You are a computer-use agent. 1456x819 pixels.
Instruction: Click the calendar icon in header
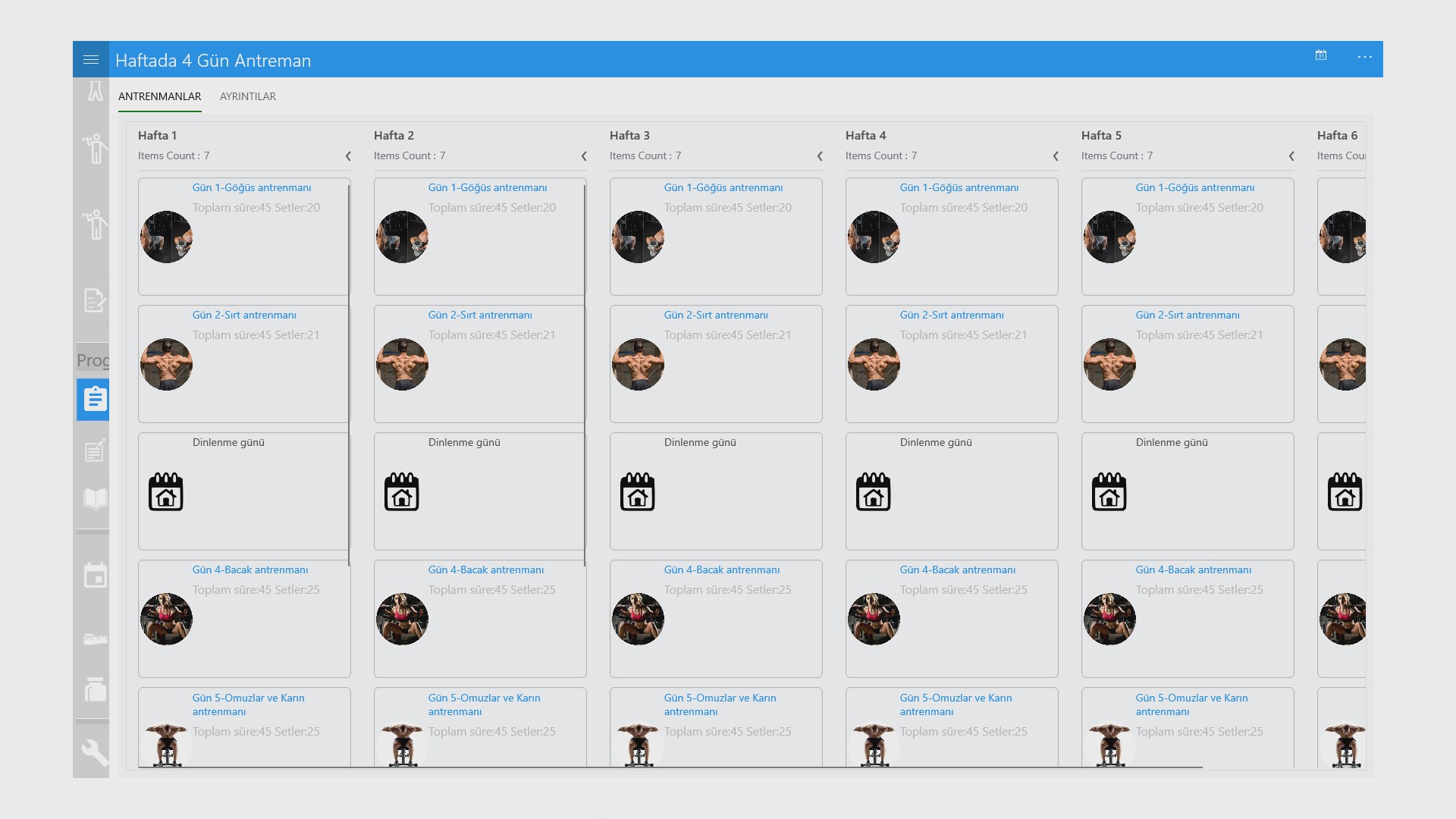click(x=1321, y=55)
